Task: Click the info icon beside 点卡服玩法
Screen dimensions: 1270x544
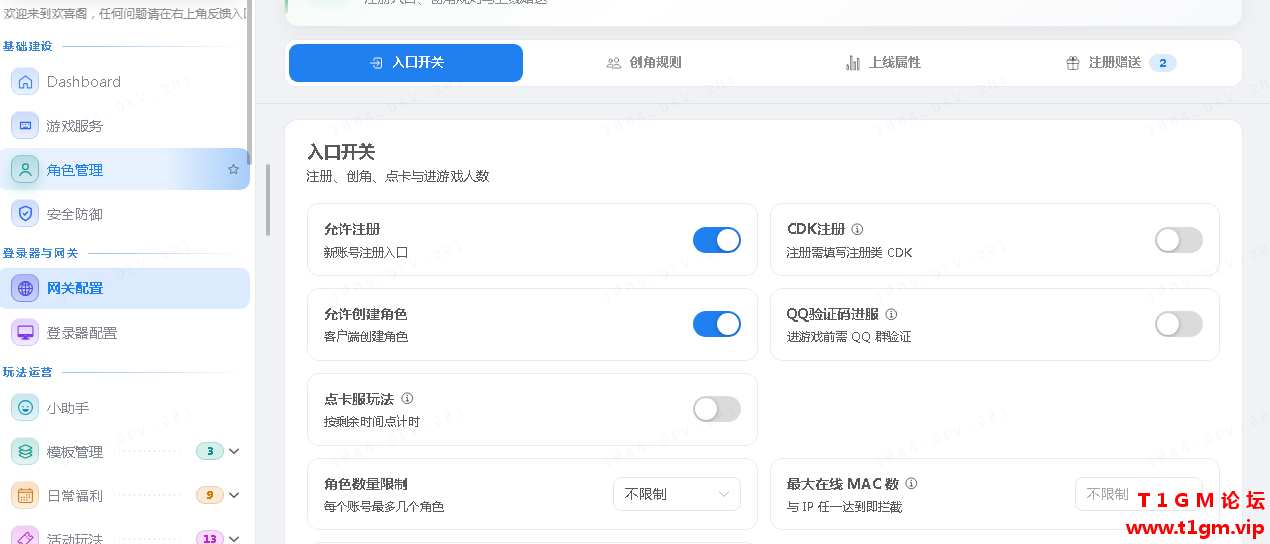Action: (407, 399)
